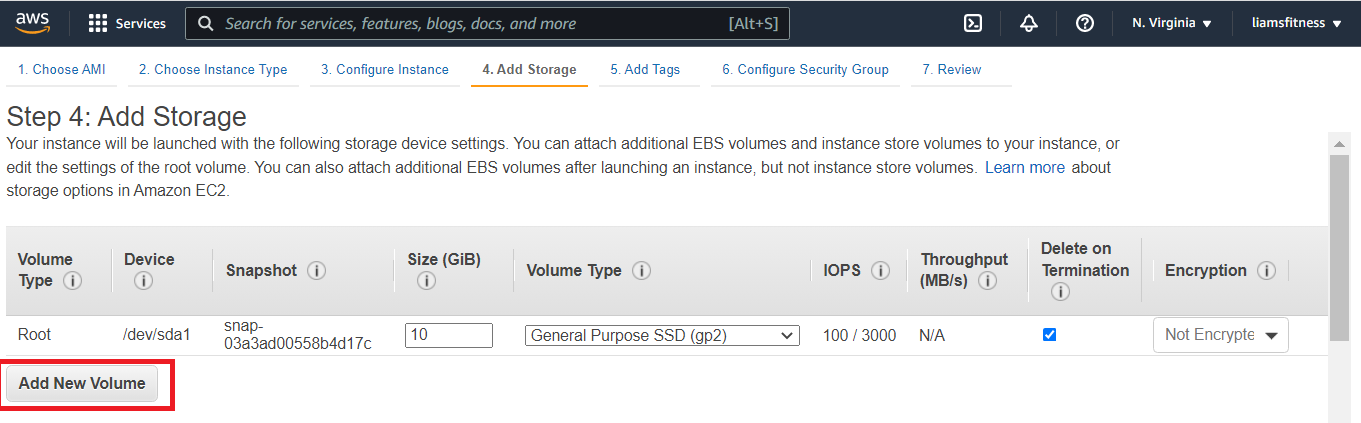
Task: Click info icon under Size (GiB)
Action: 426,281
